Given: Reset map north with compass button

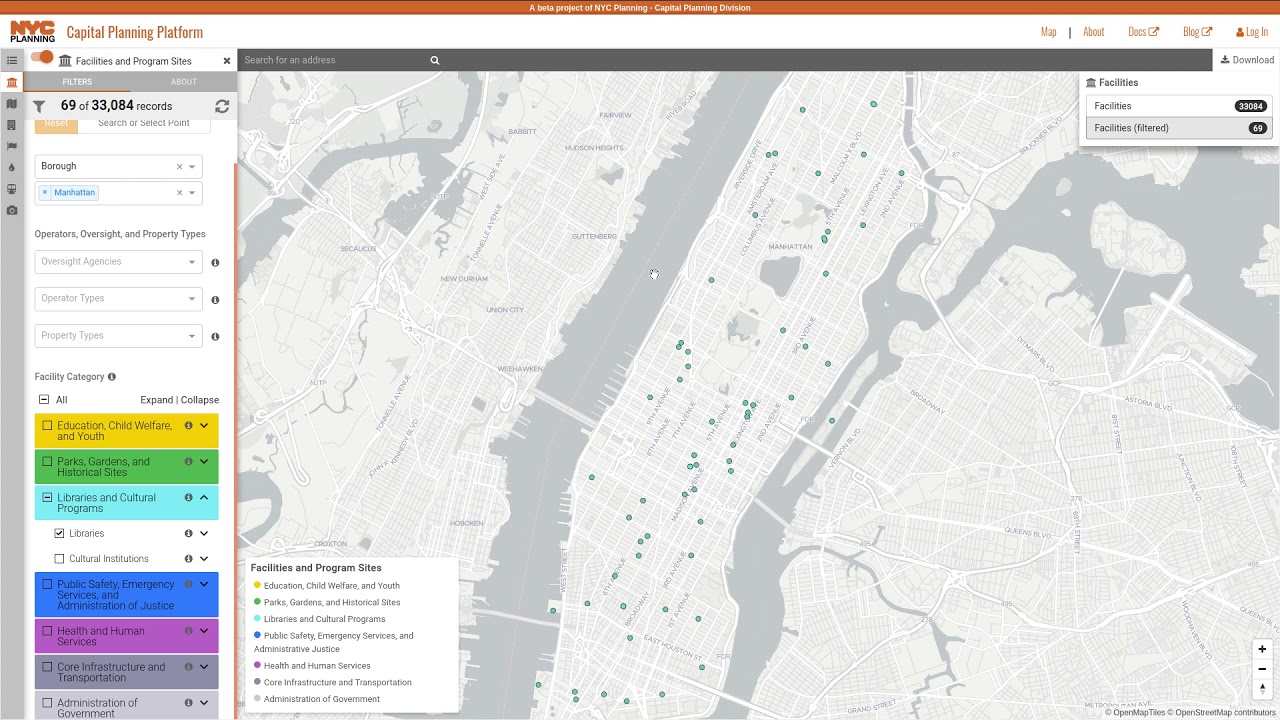Looking at the screenshot, I should pos(1262,688).
